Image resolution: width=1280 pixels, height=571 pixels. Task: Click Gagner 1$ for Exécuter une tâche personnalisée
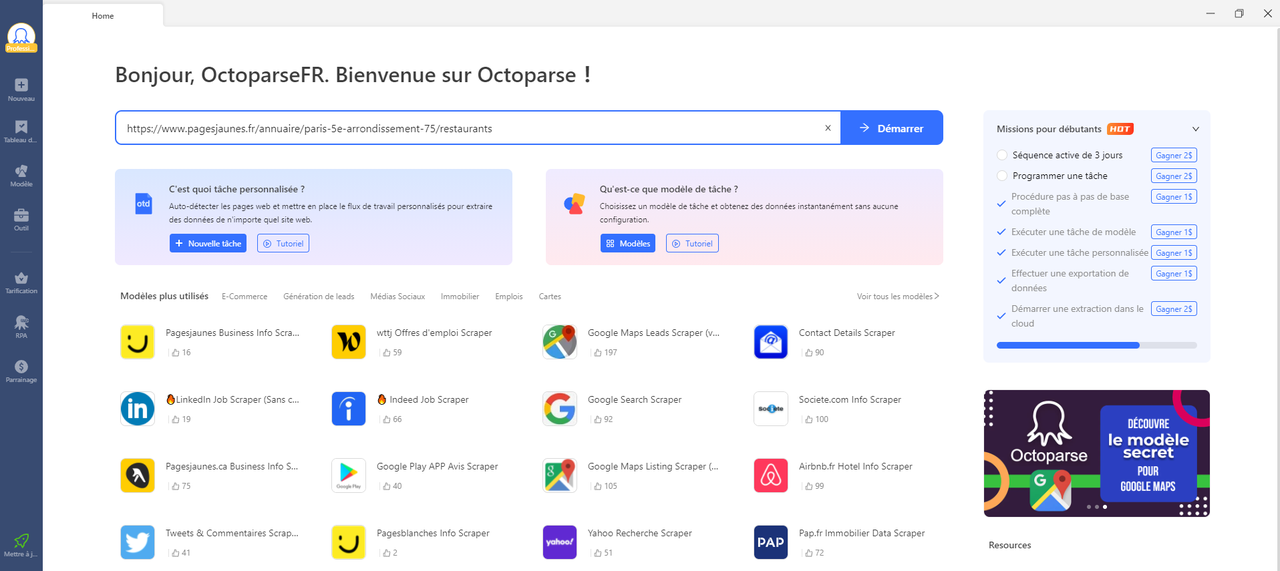(x=1174, y=253)
